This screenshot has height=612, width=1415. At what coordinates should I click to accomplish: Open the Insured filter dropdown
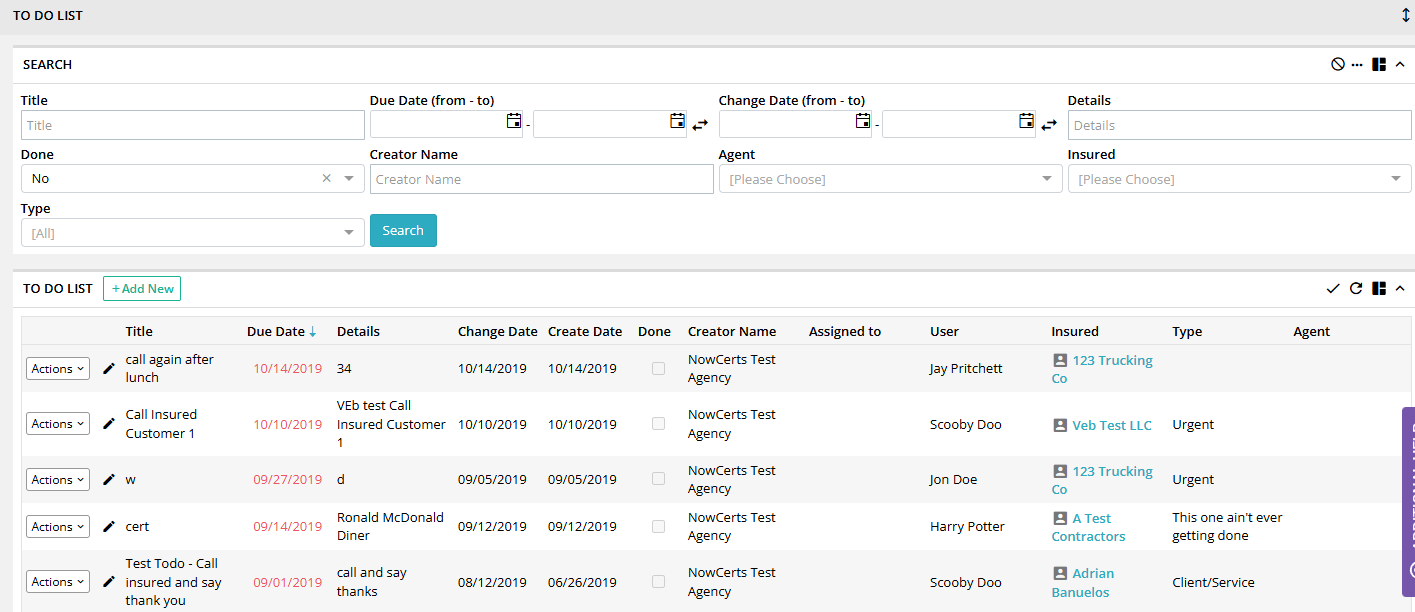pos(1239,179)
